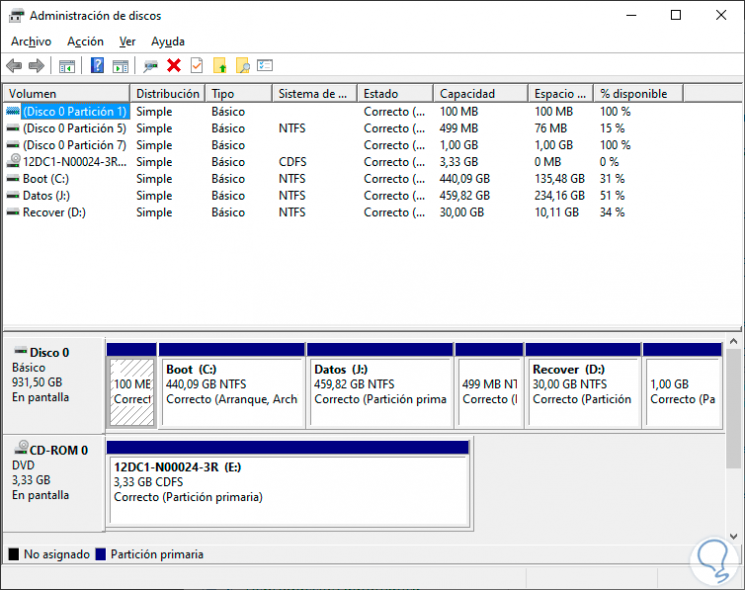Image resolution: width=745 pixels, height=590 pixels.
Task: Click the Partición primaria blue legend swatch
Action: [100, 554]
